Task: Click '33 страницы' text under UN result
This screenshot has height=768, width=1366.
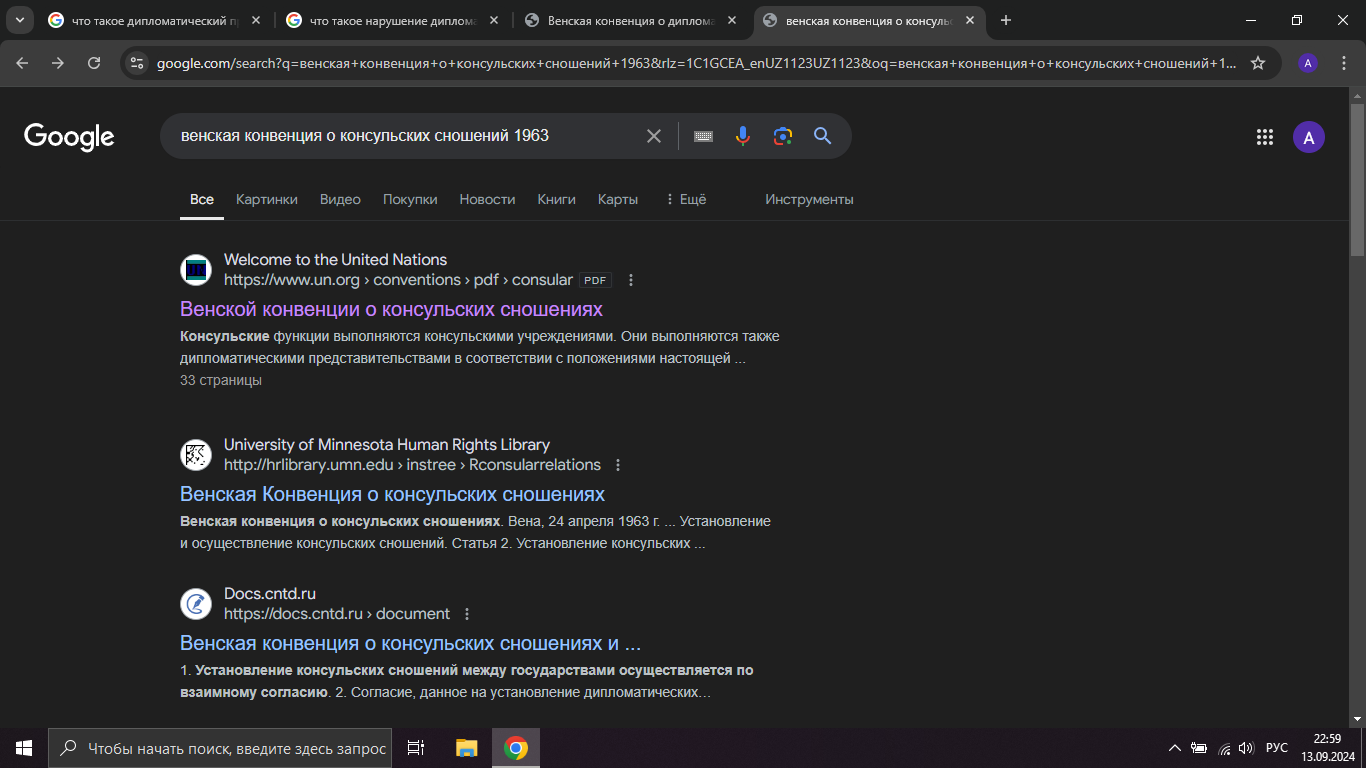Action: [221, 380]
